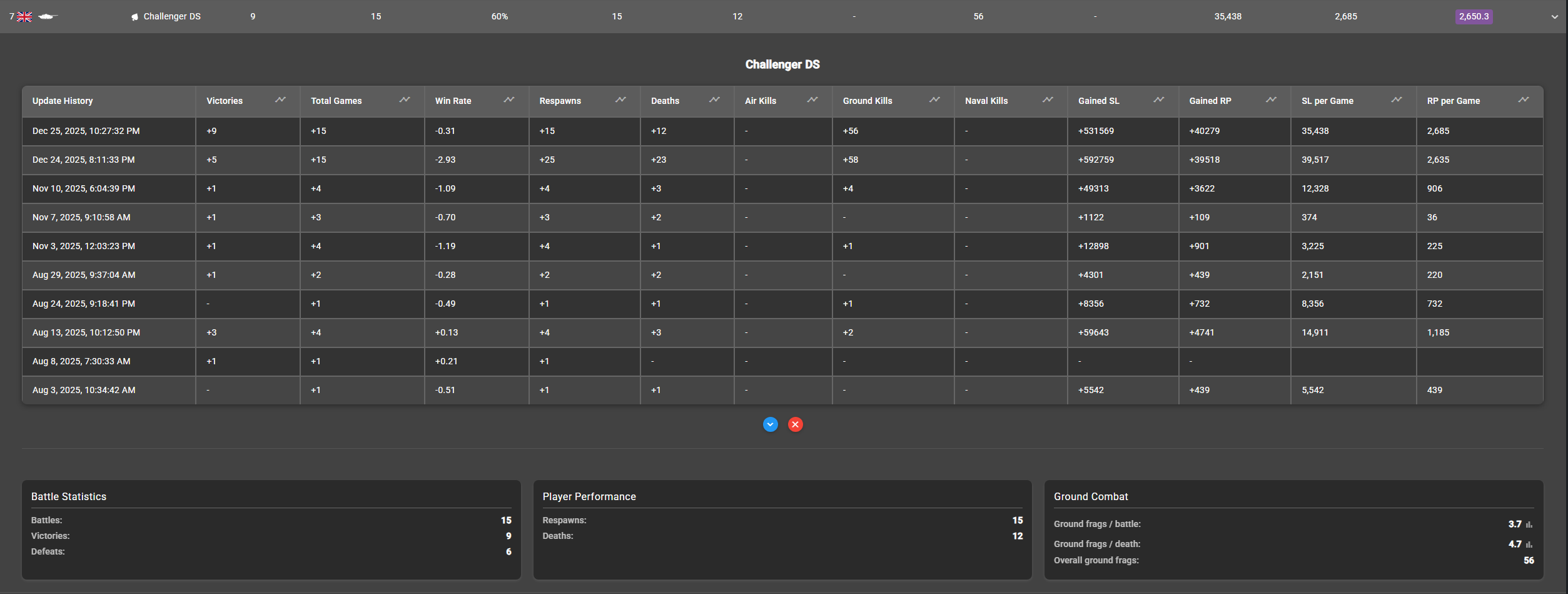Show Win Rate trend chart icon
Viewport: 1568px width, 594px height.
tap(509, 100)
